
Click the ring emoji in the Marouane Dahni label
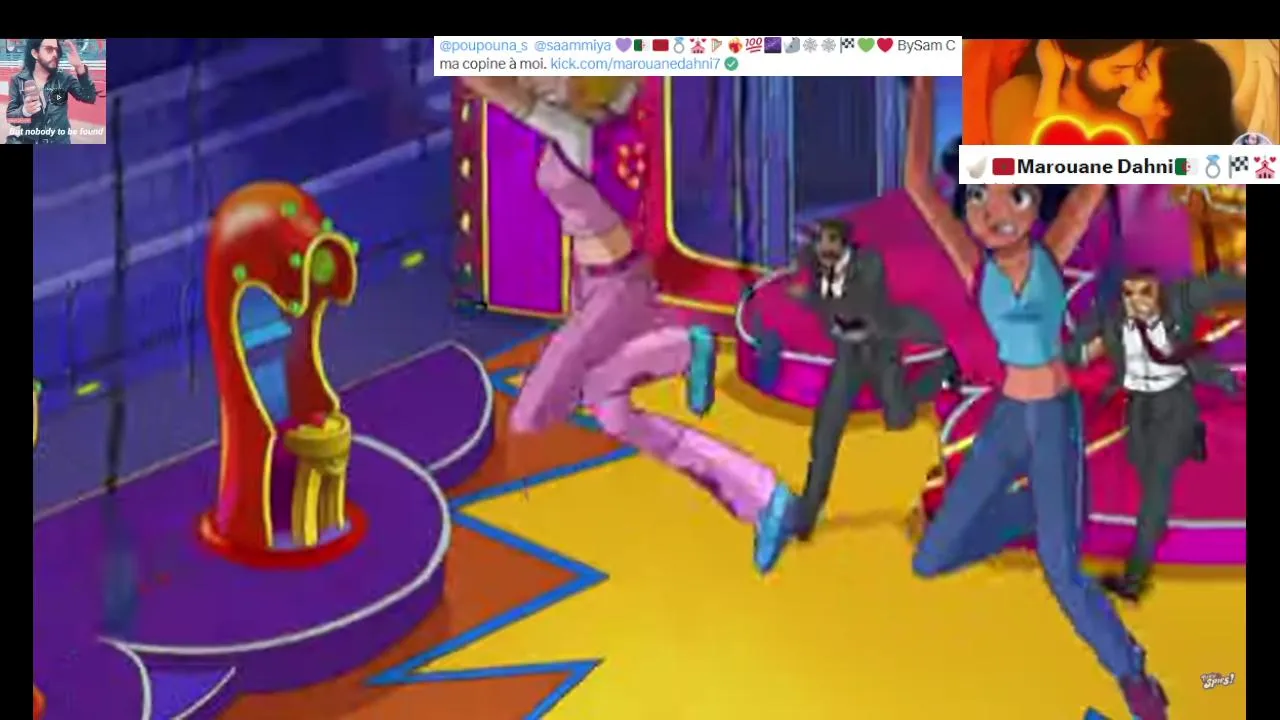[x=1213, y=167]
